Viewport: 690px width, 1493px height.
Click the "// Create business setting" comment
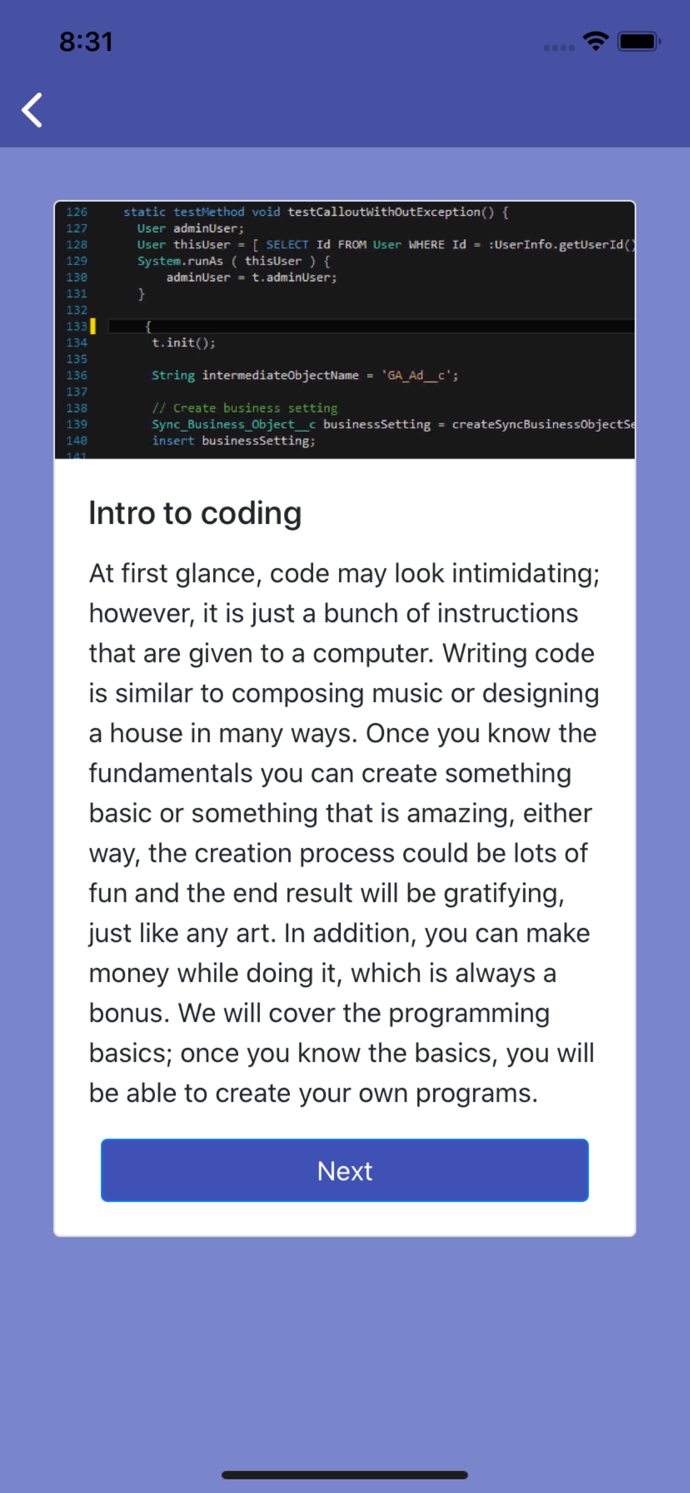click(244, 408)
